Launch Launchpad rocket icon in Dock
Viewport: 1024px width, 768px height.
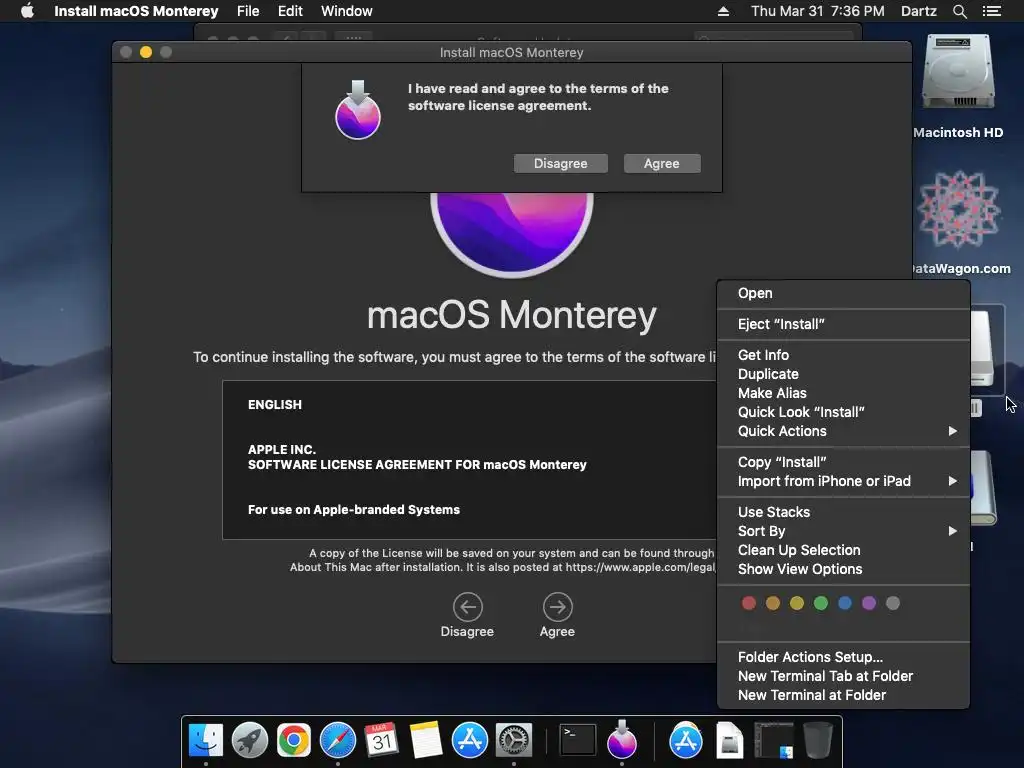click(249, 740)
